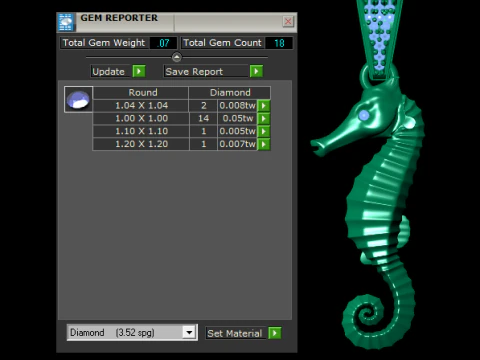Click the "Total Gem Weight" label
The image size is (480, 360).
pyautogui.click(x=104, y=43)
